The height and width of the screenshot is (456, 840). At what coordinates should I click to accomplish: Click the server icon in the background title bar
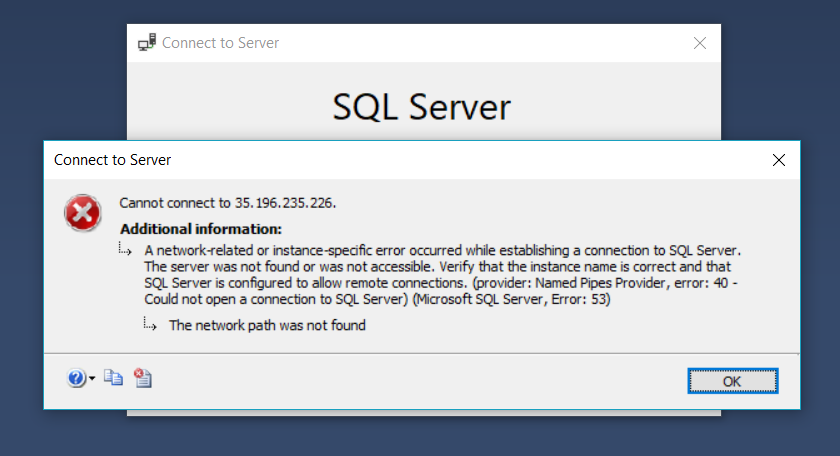(x=146, y=43)
